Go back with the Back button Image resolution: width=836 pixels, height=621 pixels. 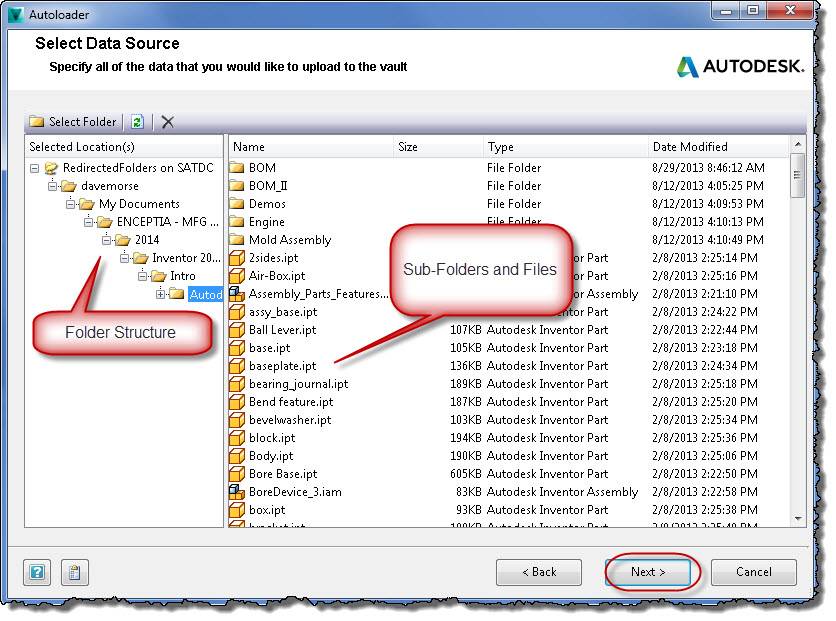(x=538, y=572)
